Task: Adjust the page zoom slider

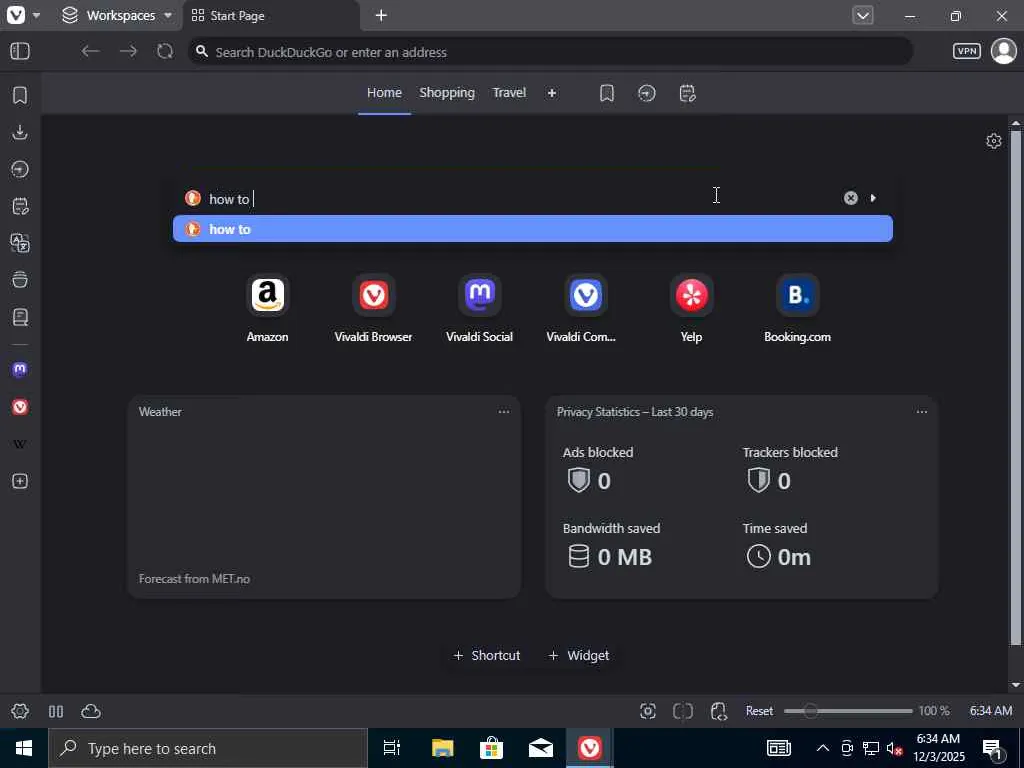Action: tap(848, 711)
